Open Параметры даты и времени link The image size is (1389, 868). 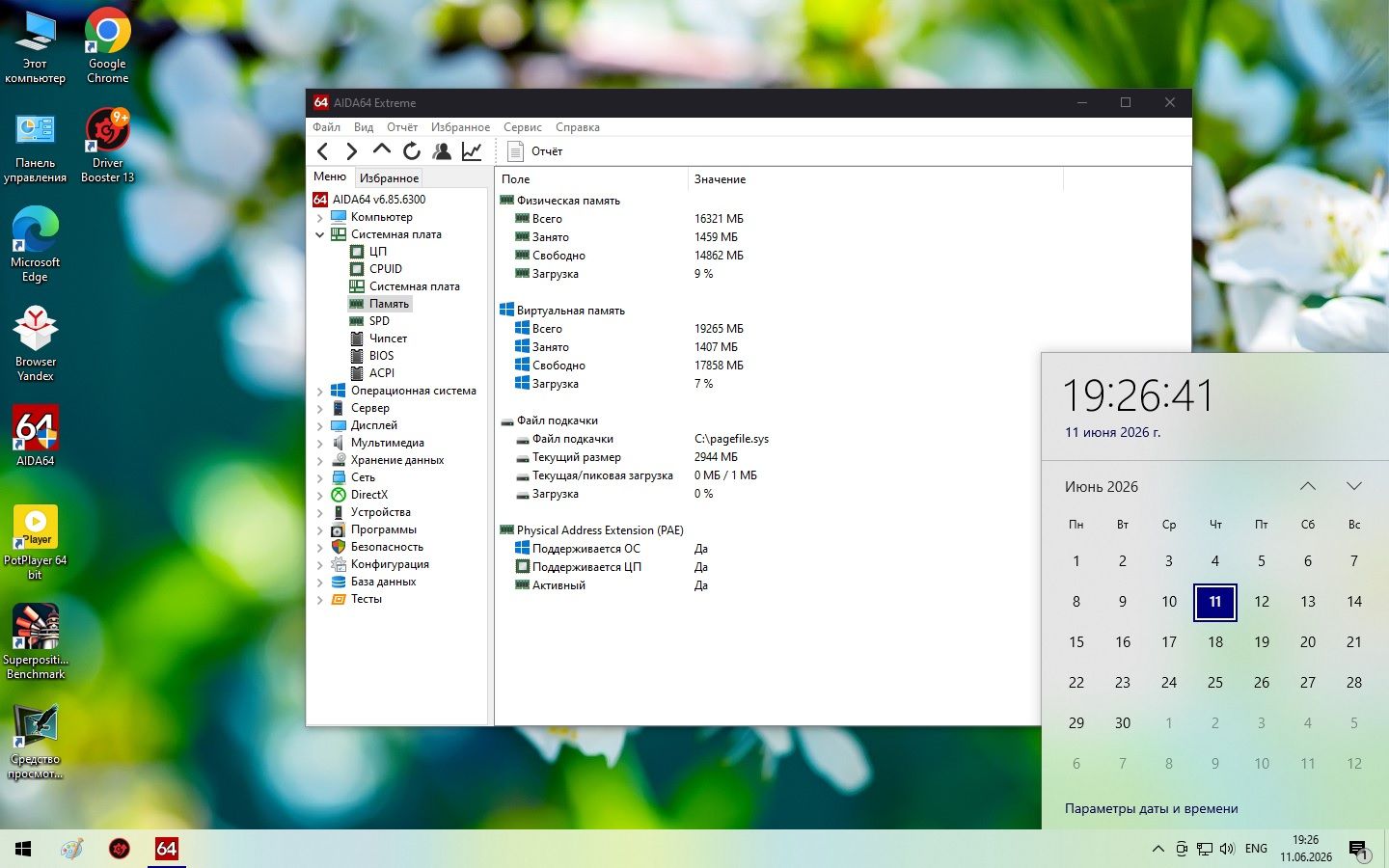pos(1151,808)
